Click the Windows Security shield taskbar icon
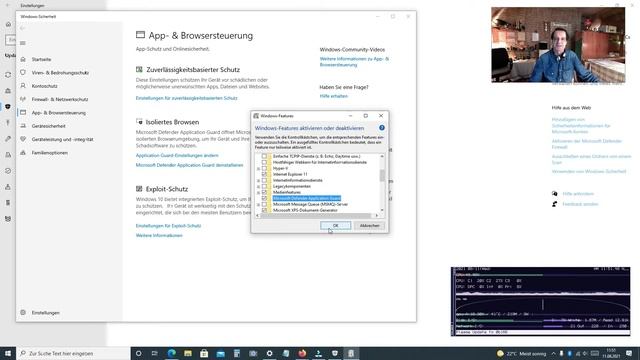This screenshot has width=640, height=360. pos(335,353)
